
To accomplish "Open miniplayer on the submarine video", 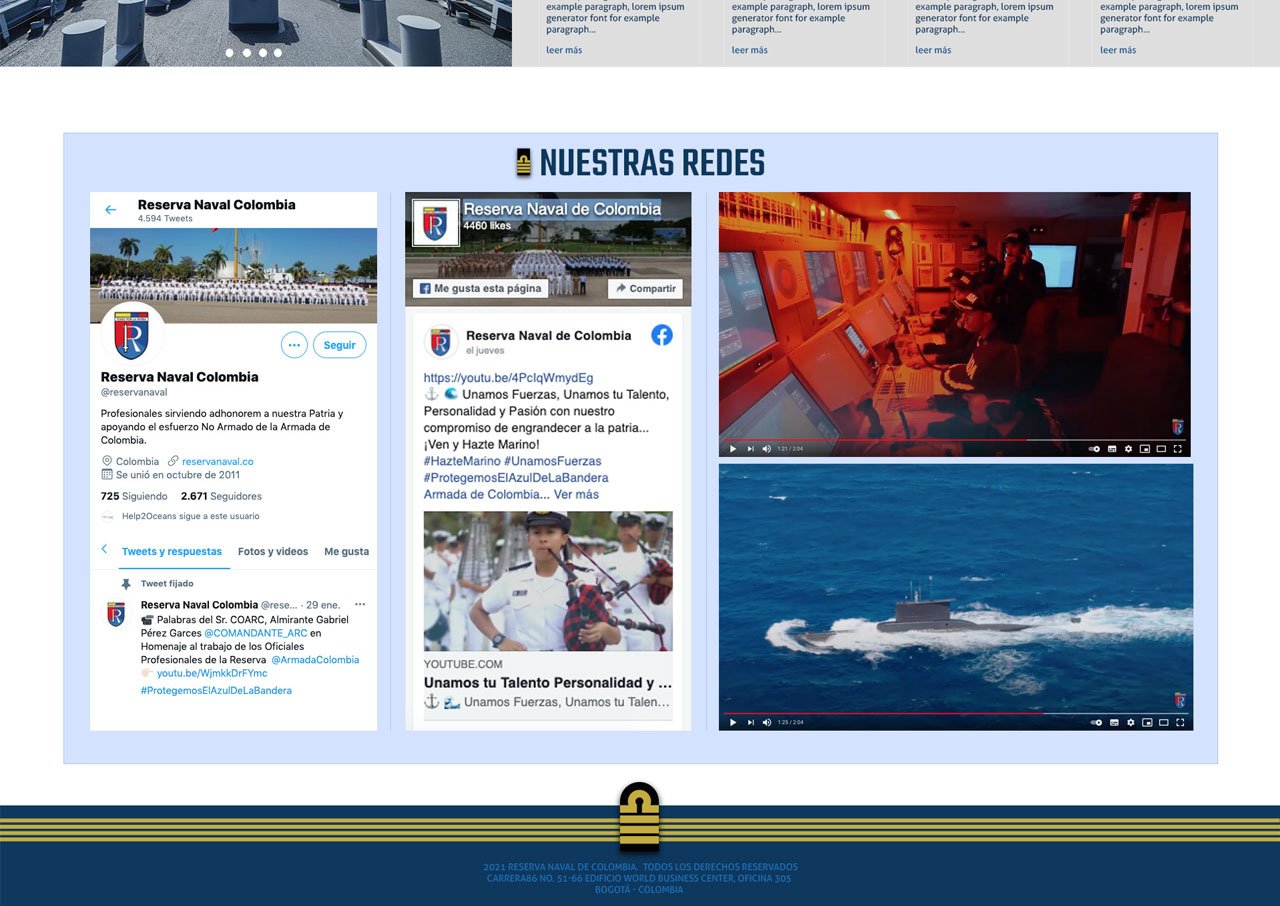I will [x=1146, y=722].
